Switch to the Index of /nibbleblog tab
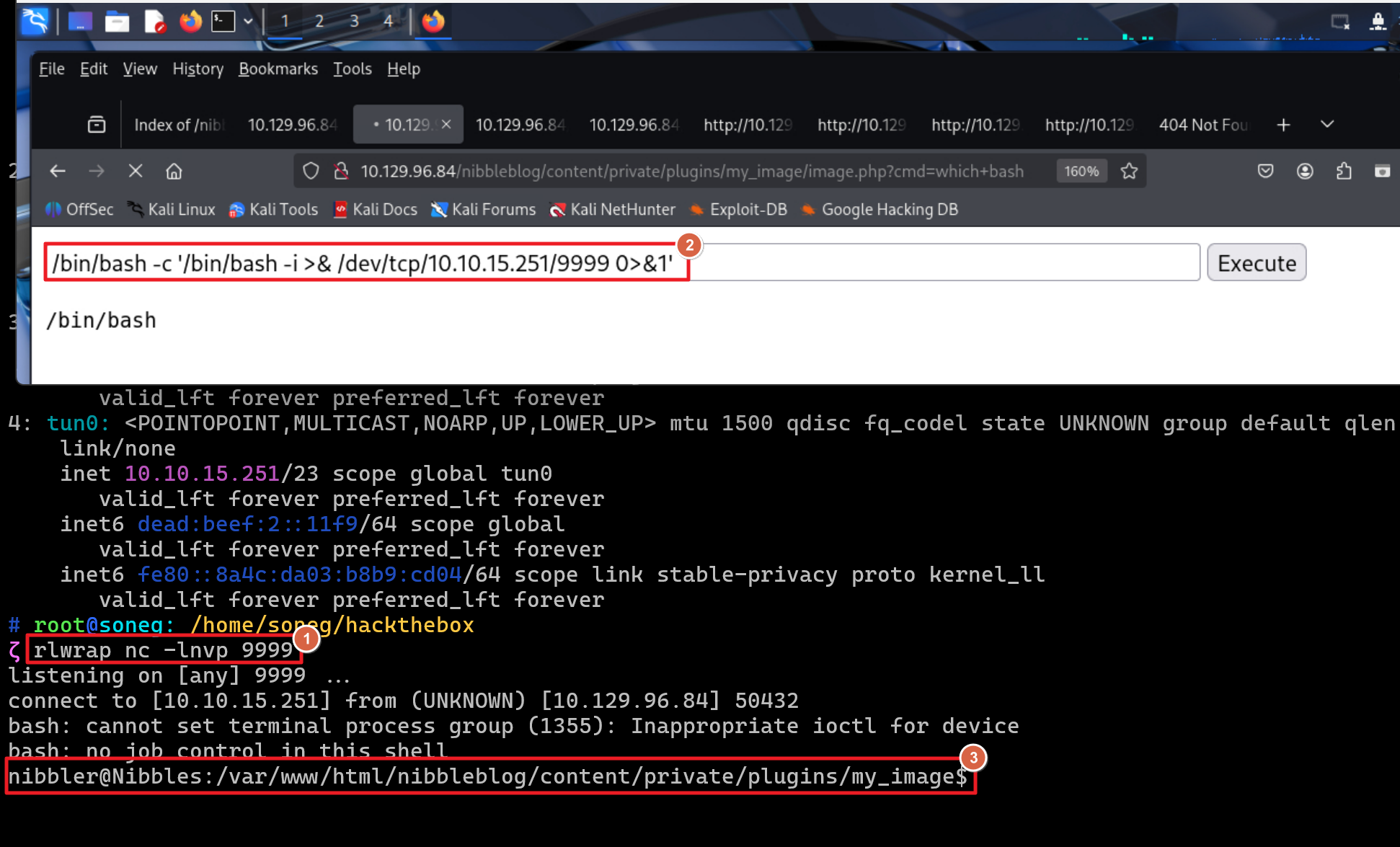The height and width of the screenshot is (847, 1400). (179, 125)
